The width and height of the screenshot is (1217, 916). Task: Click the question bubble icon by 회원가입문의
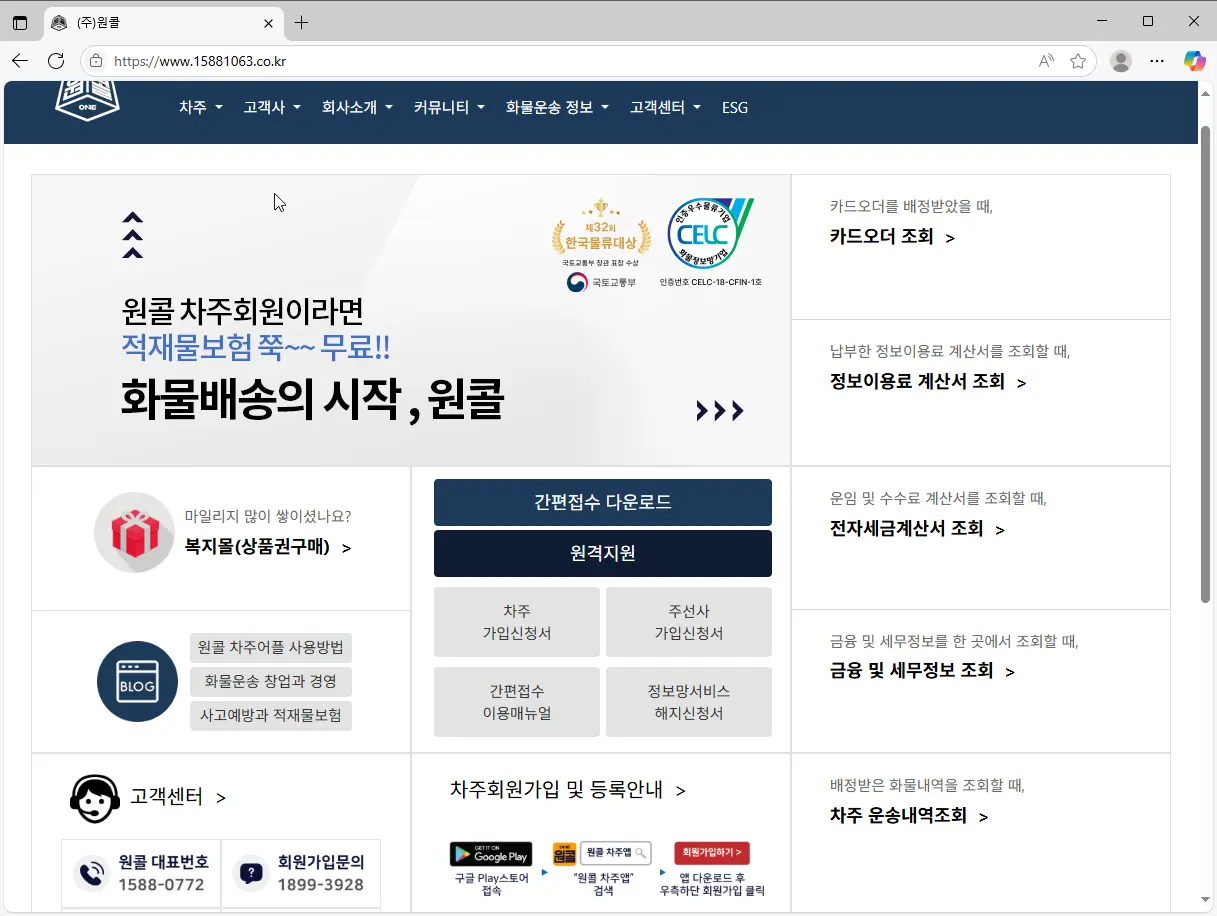[251, 874]
